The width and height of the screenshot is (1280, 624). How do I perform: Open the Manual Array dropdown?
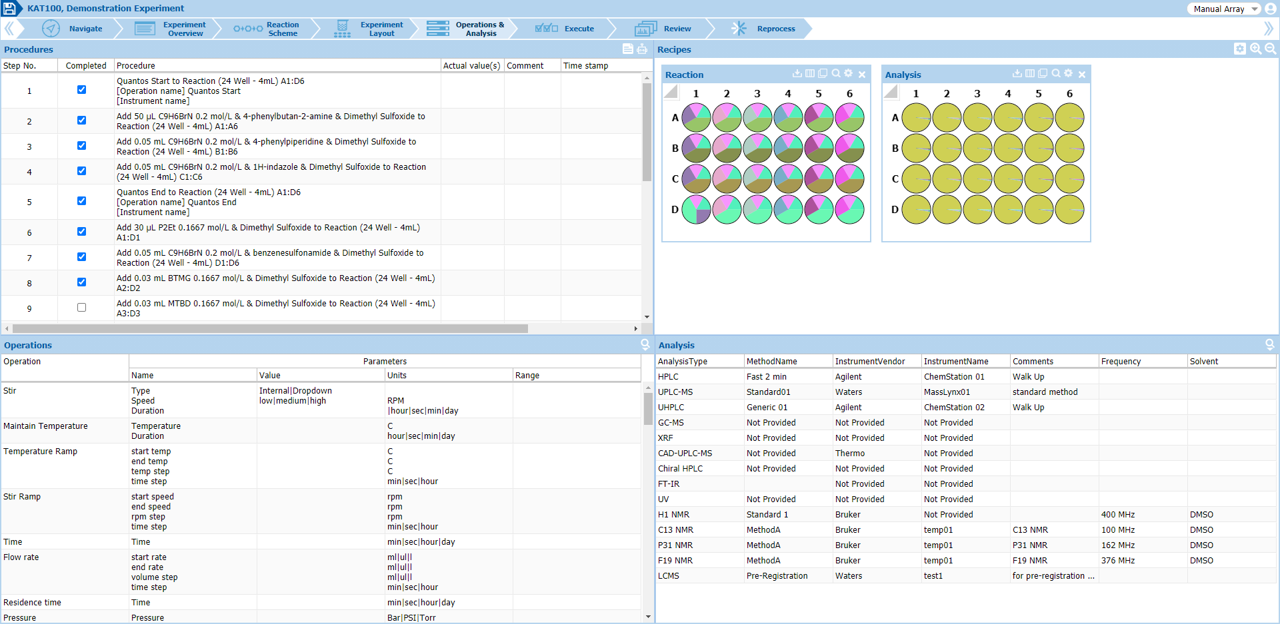click(x=1224, y=9)
